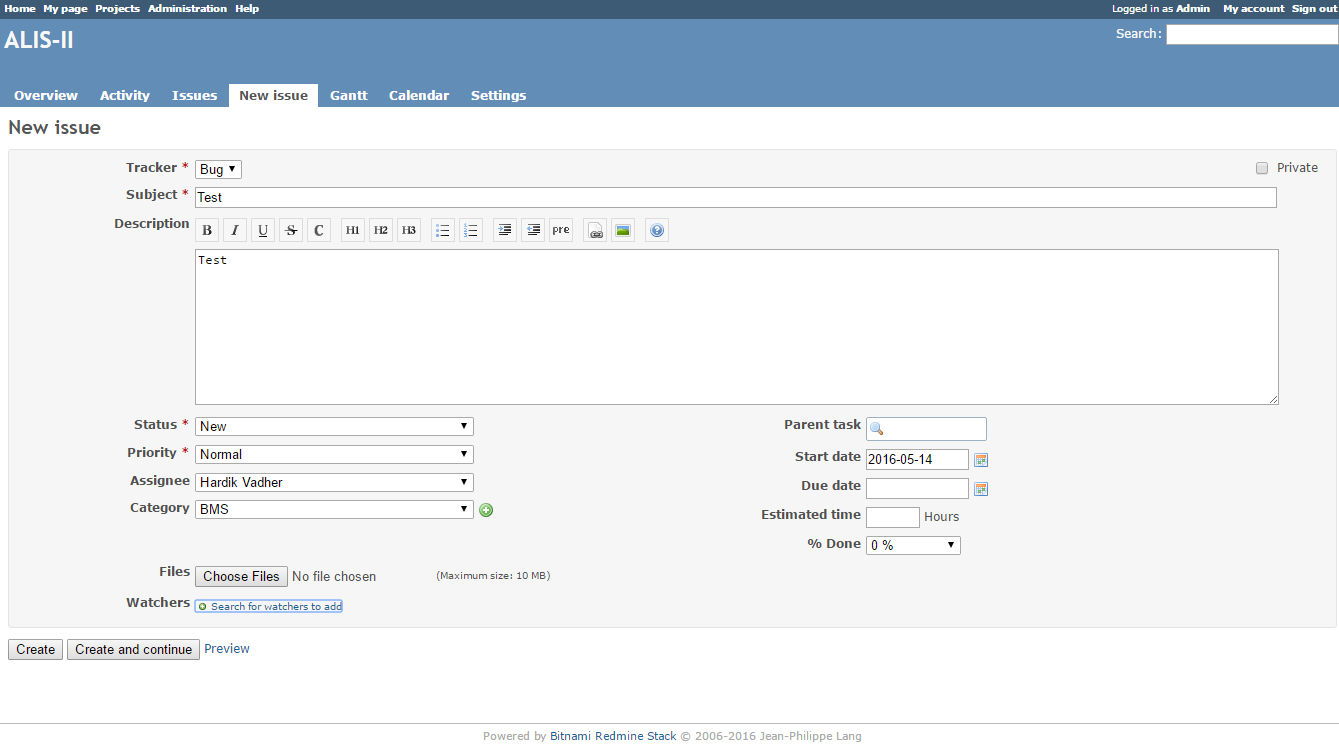The height and width of the screenshot is (747, 1339).
Task: Apply bold formatting in description toolbar
Action: [x=207, y=231]
